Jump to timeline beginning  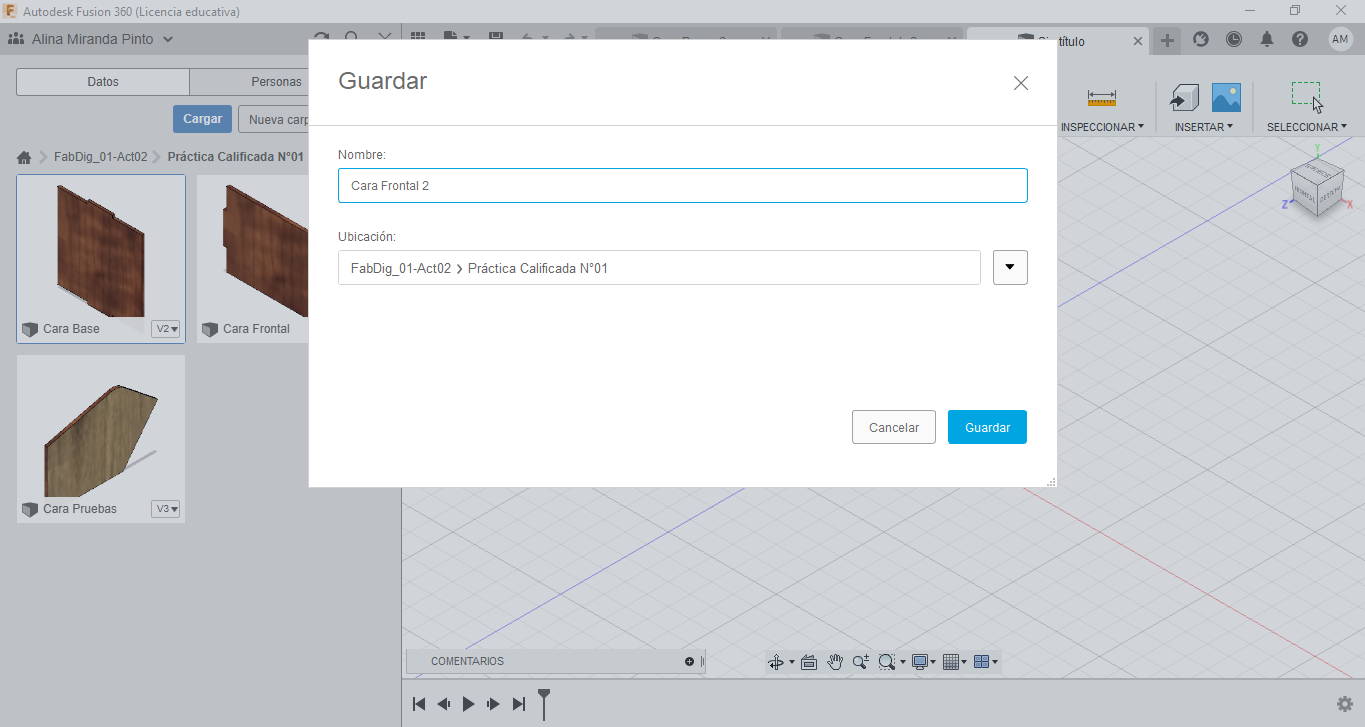(x=419, y=704)
